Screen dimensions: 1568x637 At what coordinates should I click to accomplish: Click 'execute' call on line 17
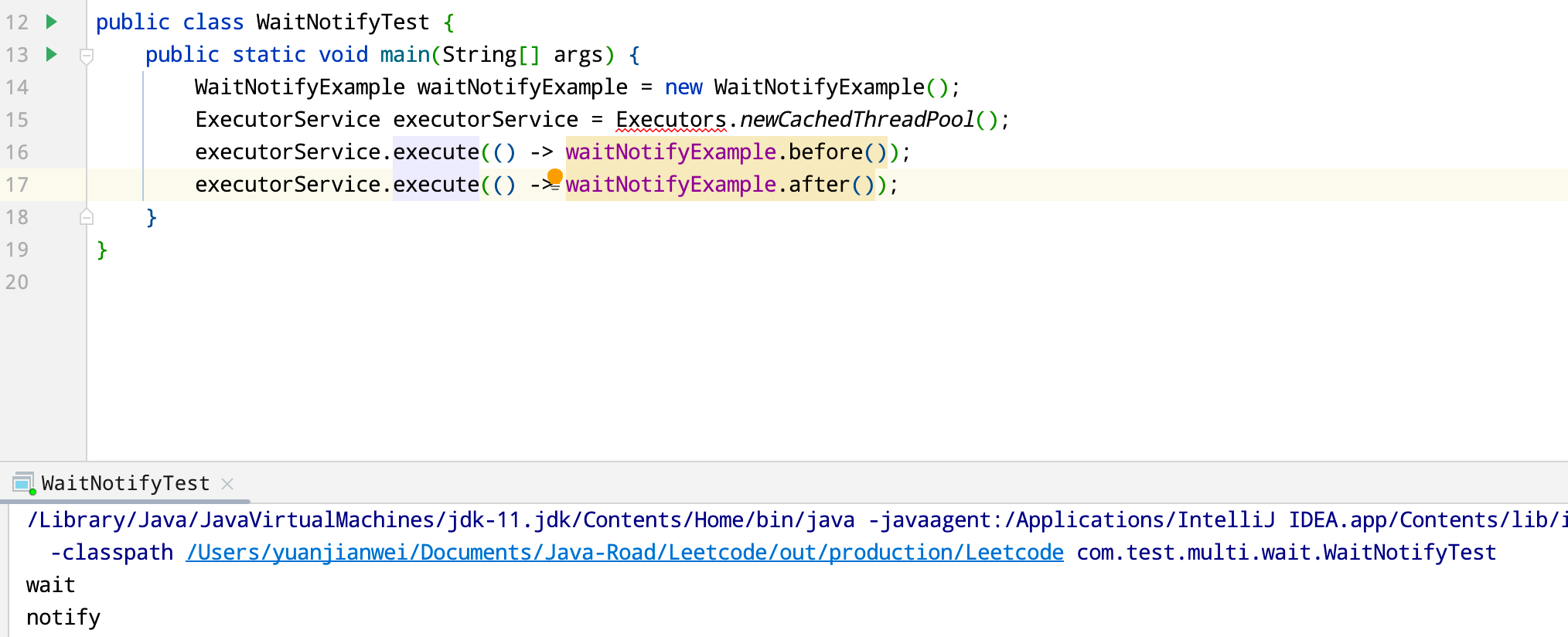[436, 185]
